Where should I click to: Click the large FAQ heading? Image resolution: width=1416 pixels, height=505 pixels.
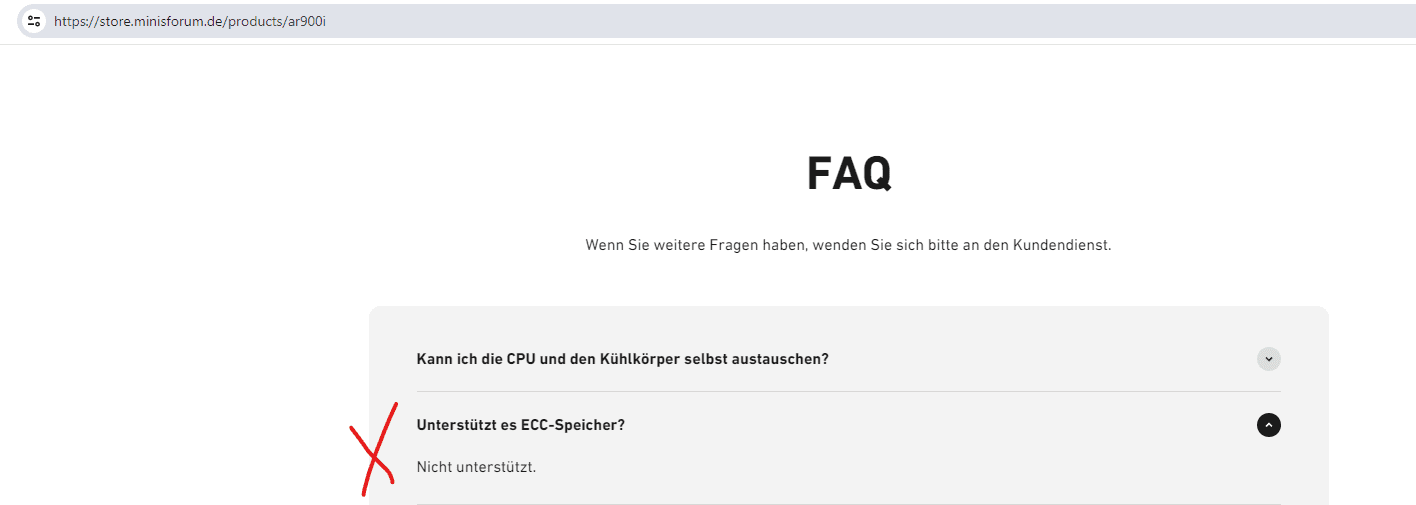click(x=848, y=174)
